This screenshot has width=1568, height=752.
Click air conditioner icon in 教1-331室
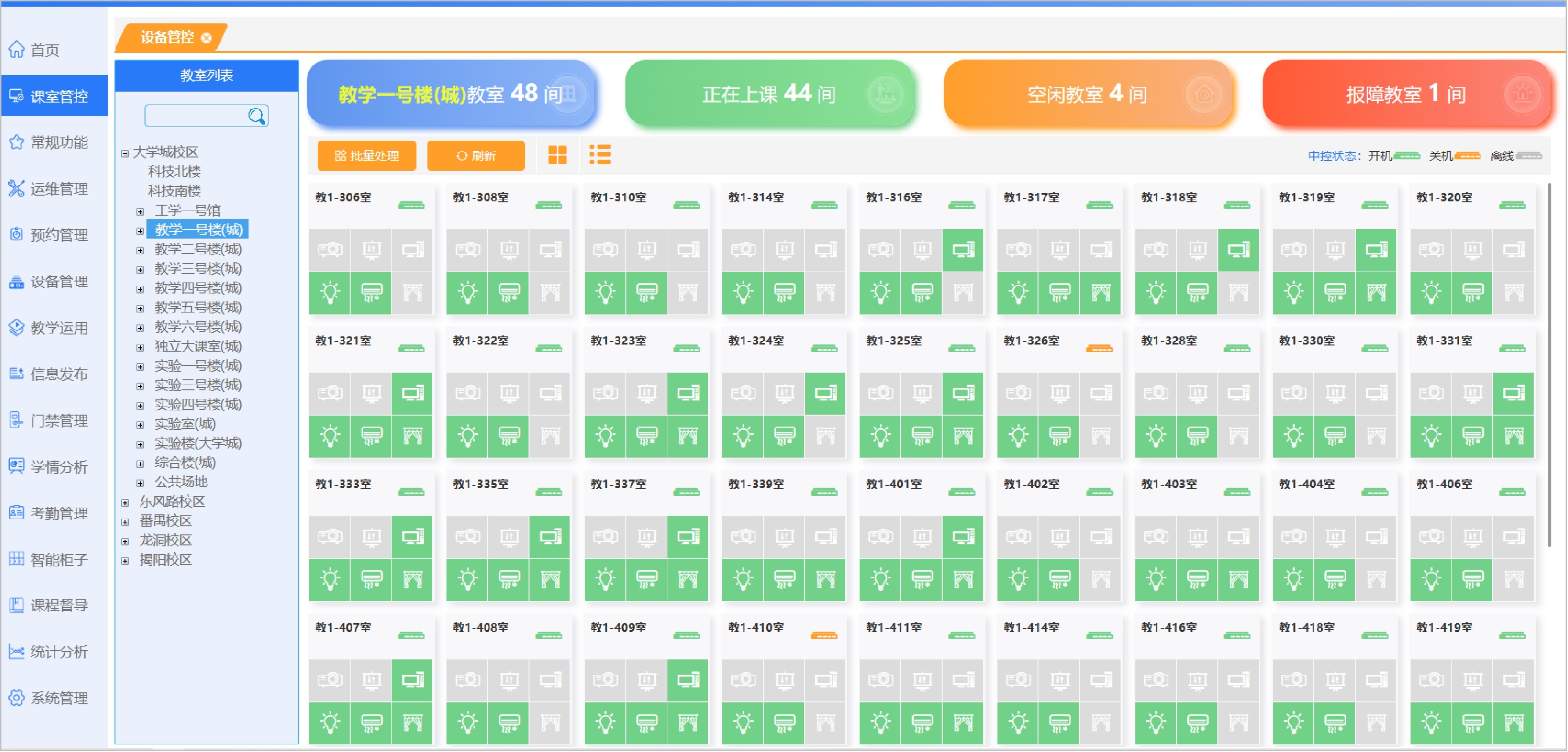coord(1472,436)
